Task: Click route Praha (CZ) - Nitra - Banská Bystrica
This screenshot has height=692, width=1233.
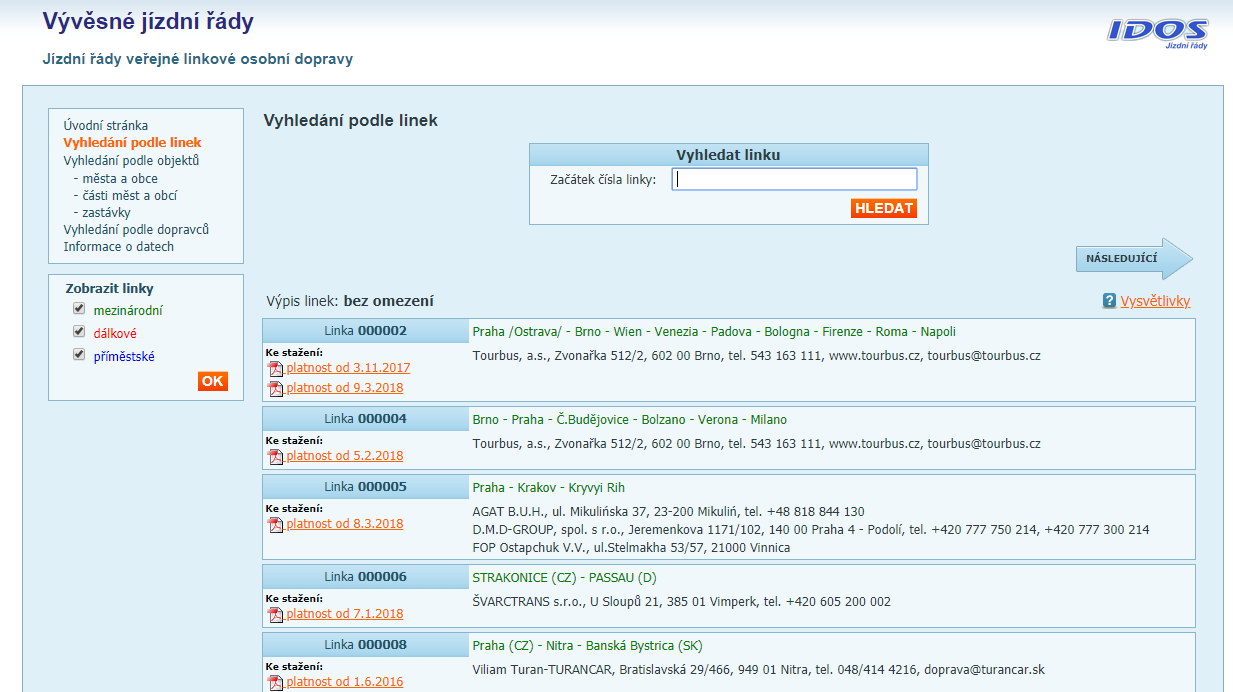Action: pos(587,646)
